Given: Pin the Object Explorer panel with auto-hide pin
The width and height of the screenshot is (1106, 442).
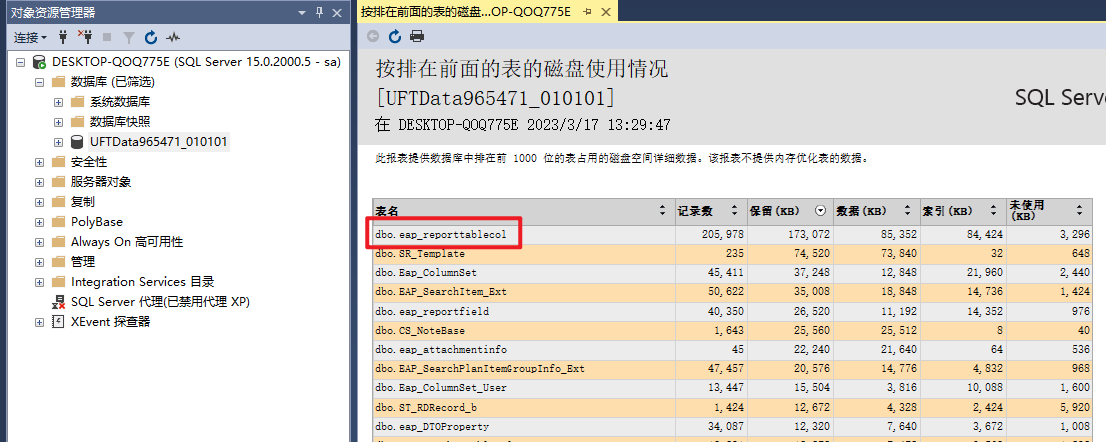Looking at the screenshot, I should click(x=320, y=12).
